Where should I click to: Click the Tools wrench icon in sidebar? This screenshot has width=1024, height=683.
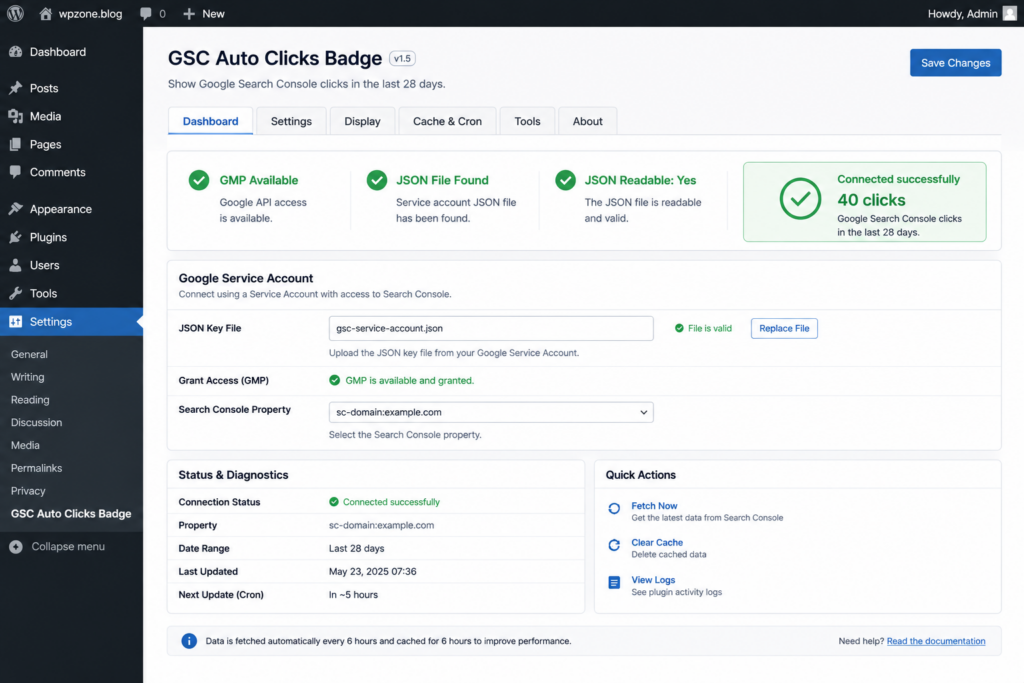[x=16, y=293]
